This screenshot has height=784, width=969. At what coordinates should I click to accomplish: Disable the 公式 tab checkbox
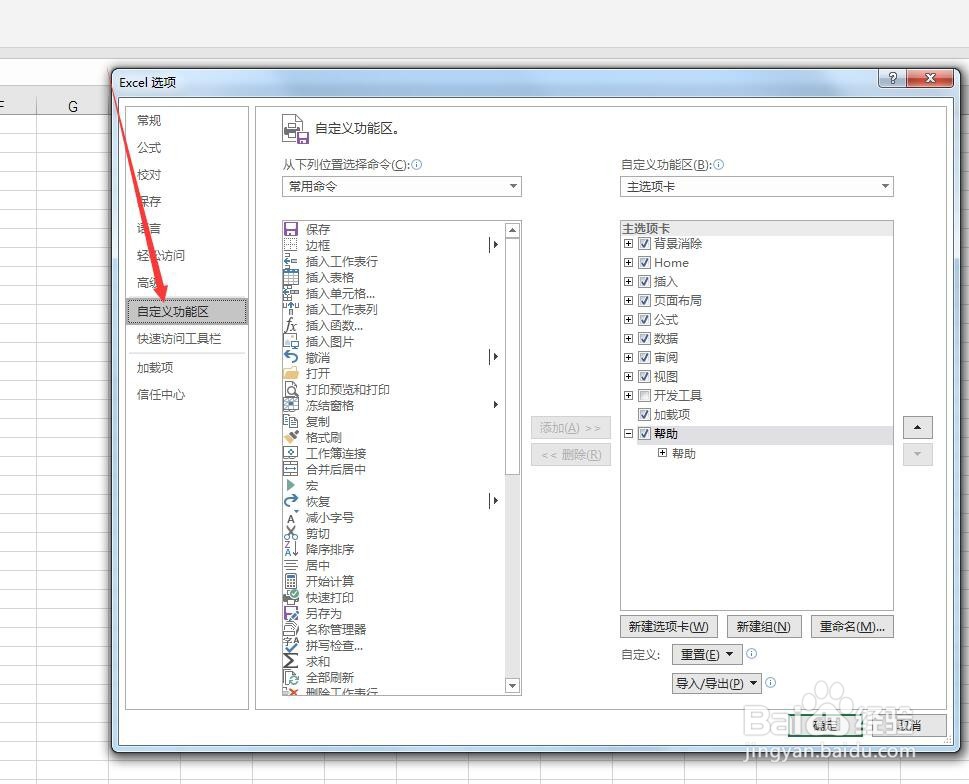[644, 319]
